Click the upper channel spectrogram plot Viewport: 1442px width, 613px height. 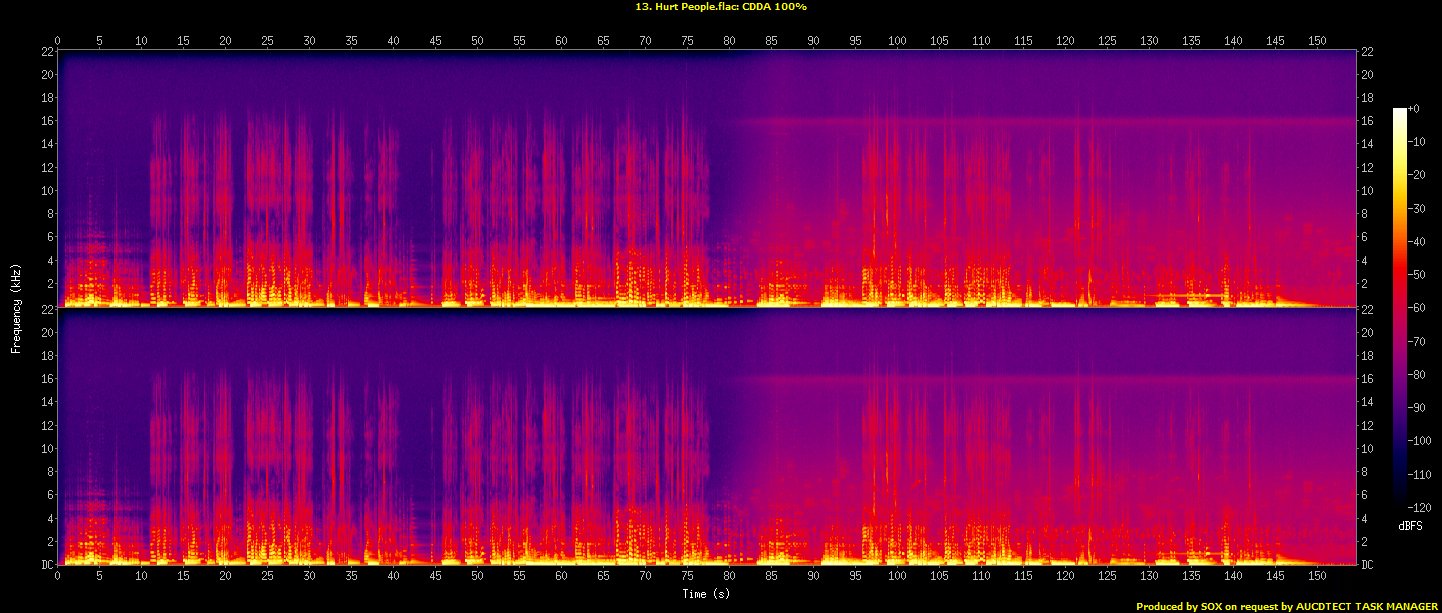707,178
